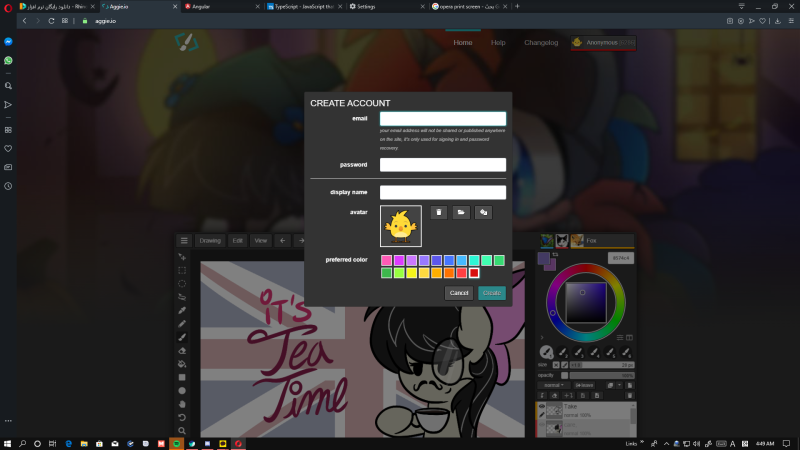Toggle visibility of Take layer

point(542,407)
